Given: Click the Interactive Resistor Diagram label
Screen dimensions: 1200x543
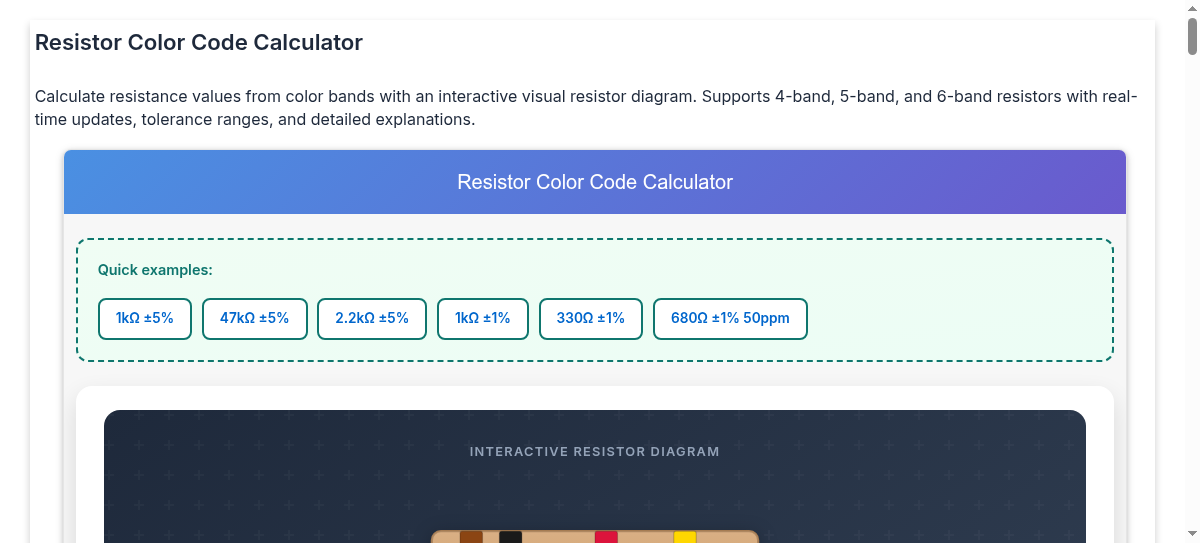Looking at the screenshot, I should tap(595, 452).
